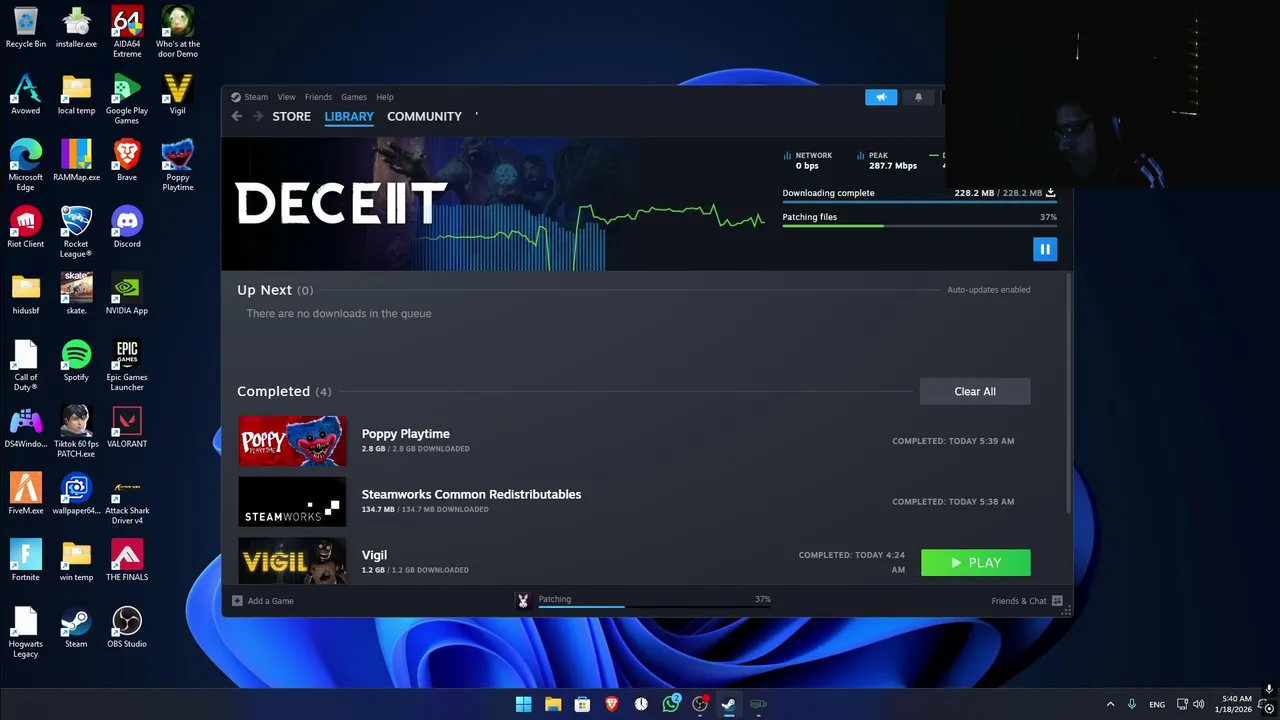Click the Steam announcements megaphone icon

tap(881, 97)
